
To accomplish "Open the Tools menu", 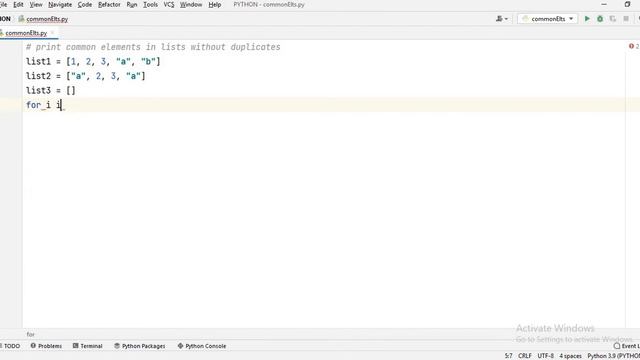I will pyautogui.click(x=151, y=4).
